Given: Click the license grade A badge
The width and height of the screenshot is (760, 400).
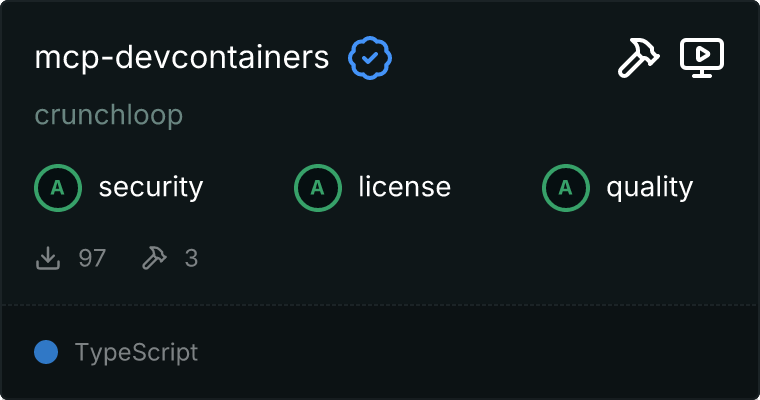Looking at the screenshot, I should pos(317,188).
